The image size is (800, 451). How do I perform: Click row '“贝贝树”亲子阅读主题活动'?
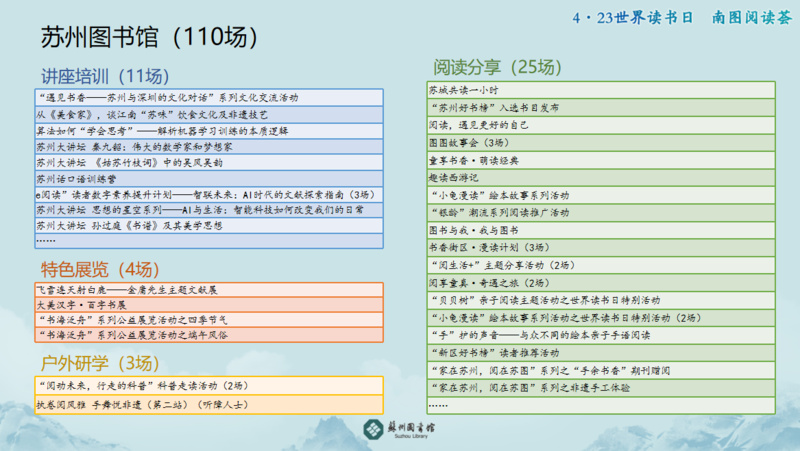pyautogui.click(x=601, y=300)
